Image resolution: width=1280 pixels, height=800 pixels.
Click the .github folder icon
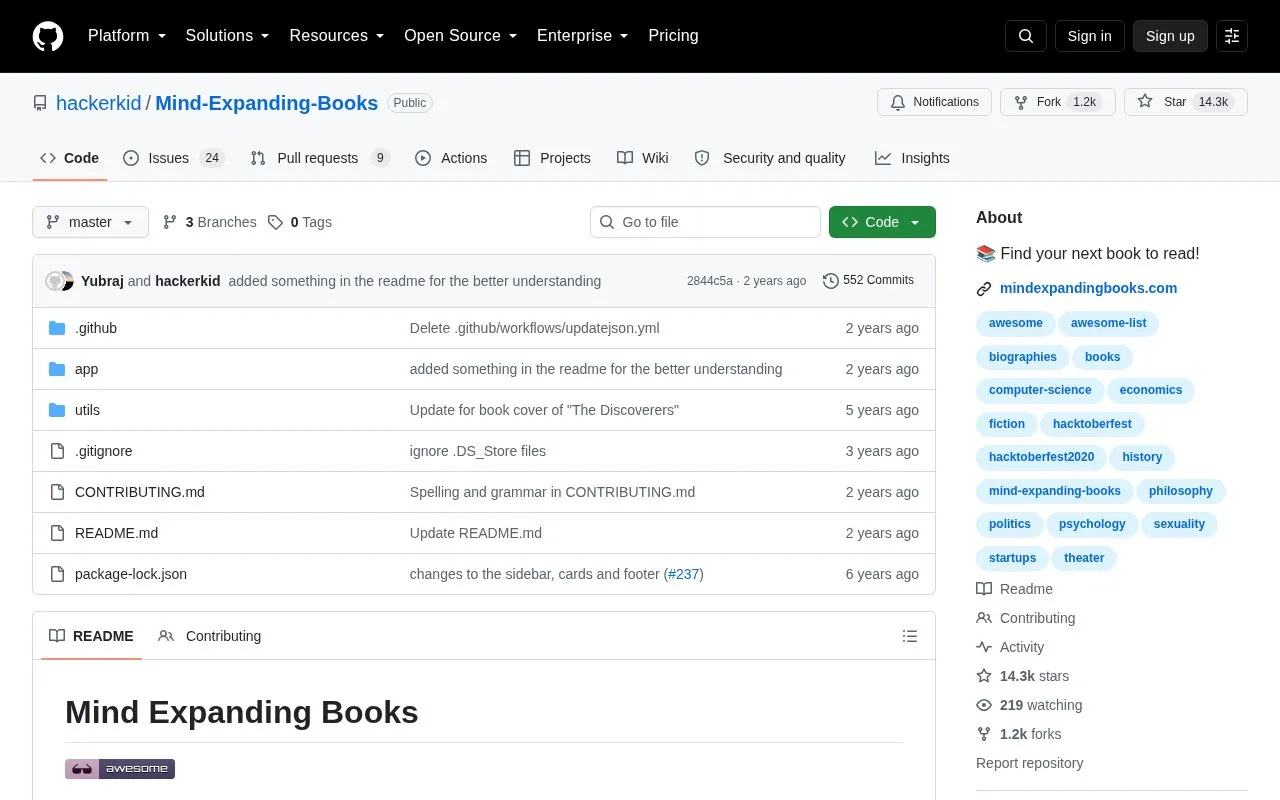click(x=57, y=328)
